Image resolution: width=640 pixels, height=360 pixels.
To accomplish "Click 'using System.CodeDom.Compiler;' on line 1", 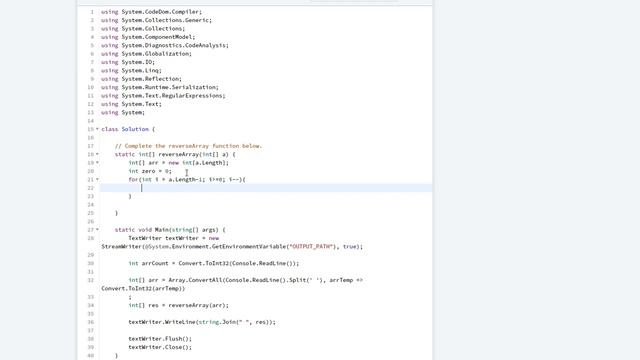I will (151, 12).
